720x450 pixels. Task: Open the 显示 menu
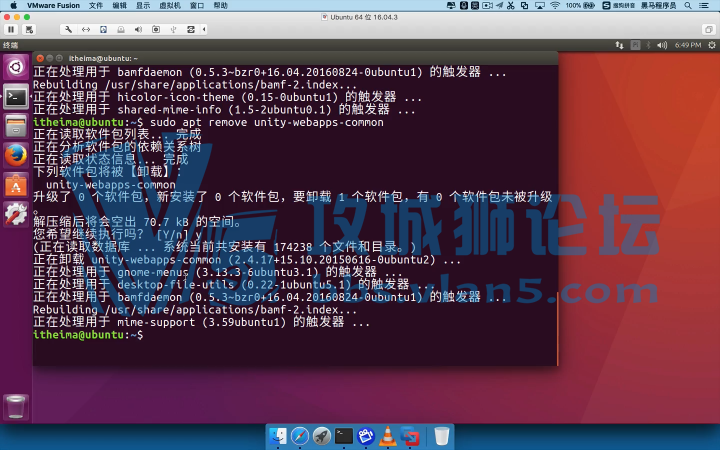143,6
